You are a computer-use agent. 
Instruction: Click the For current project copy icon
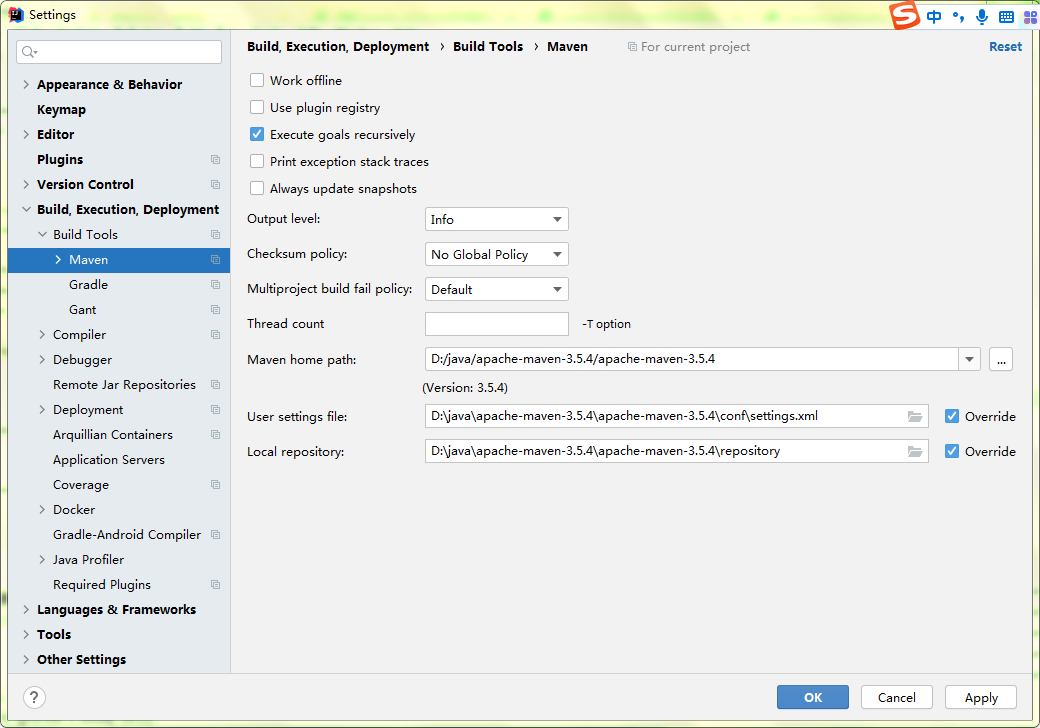[632, 47]
